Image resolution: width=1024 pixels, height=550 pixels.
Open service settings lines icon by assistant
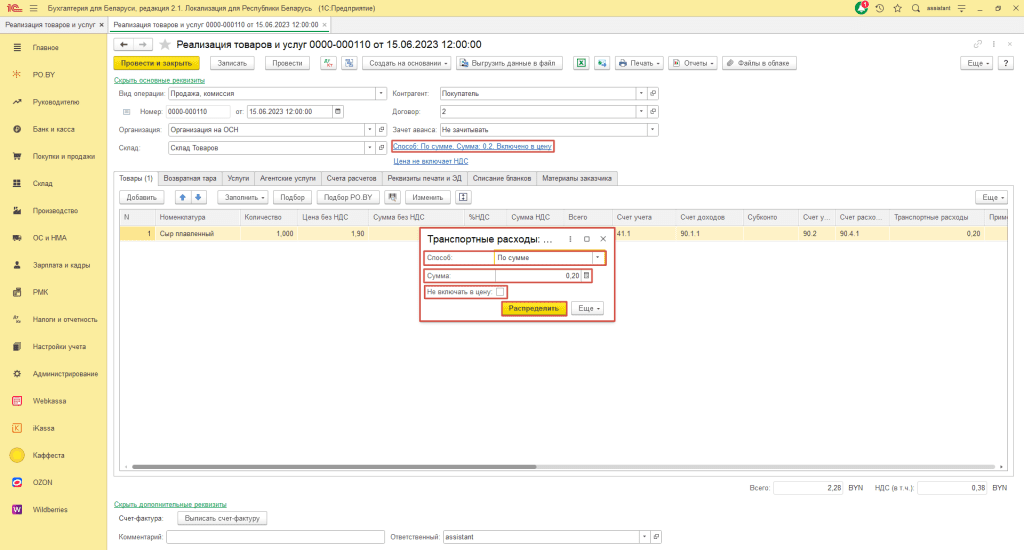[x=962, y=8]
